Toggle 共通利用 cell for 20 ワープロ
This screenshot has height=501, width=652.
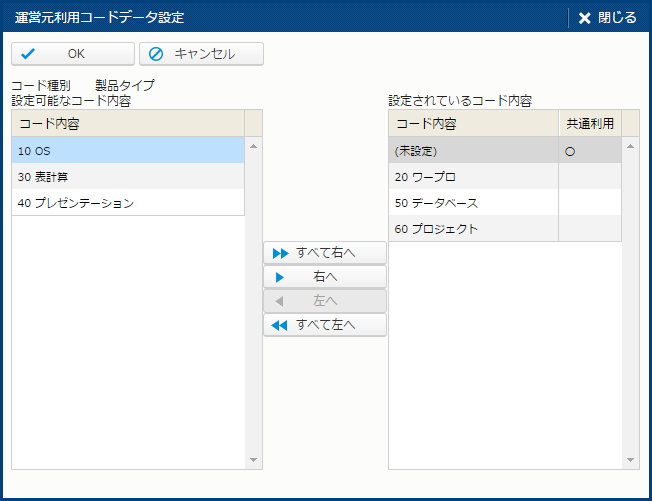pos(589,177)
